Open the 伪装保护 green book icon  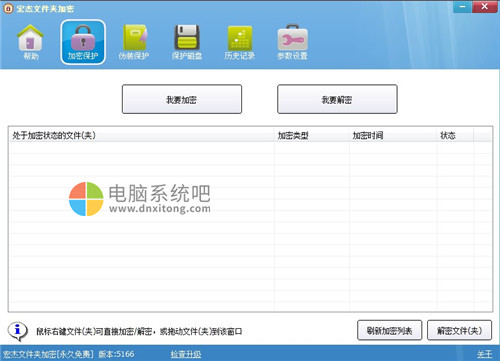(x=134, y=42)
